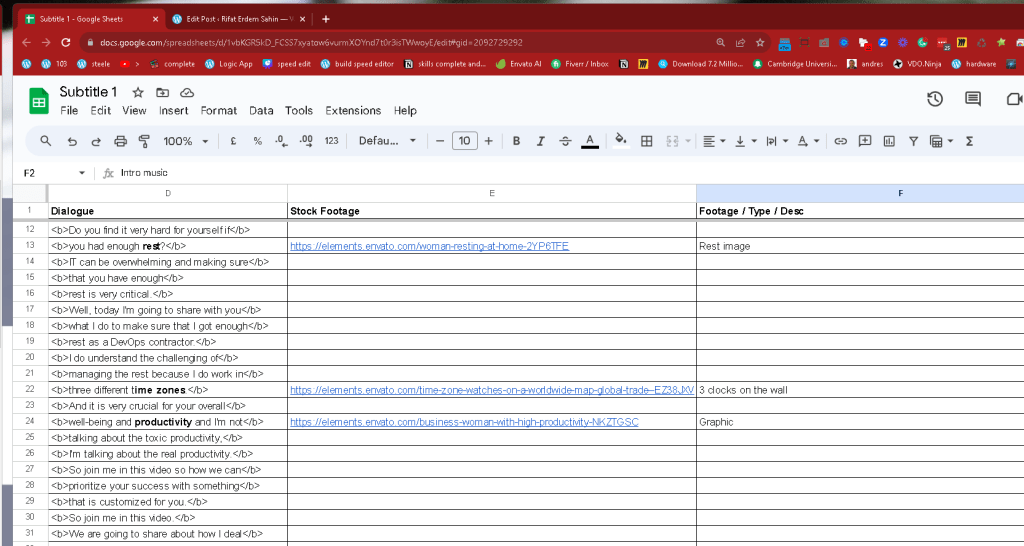Open name box dropdown arrow
Image resolution: width=1024 pixels, height=546 pixels.
coord(82,173)
